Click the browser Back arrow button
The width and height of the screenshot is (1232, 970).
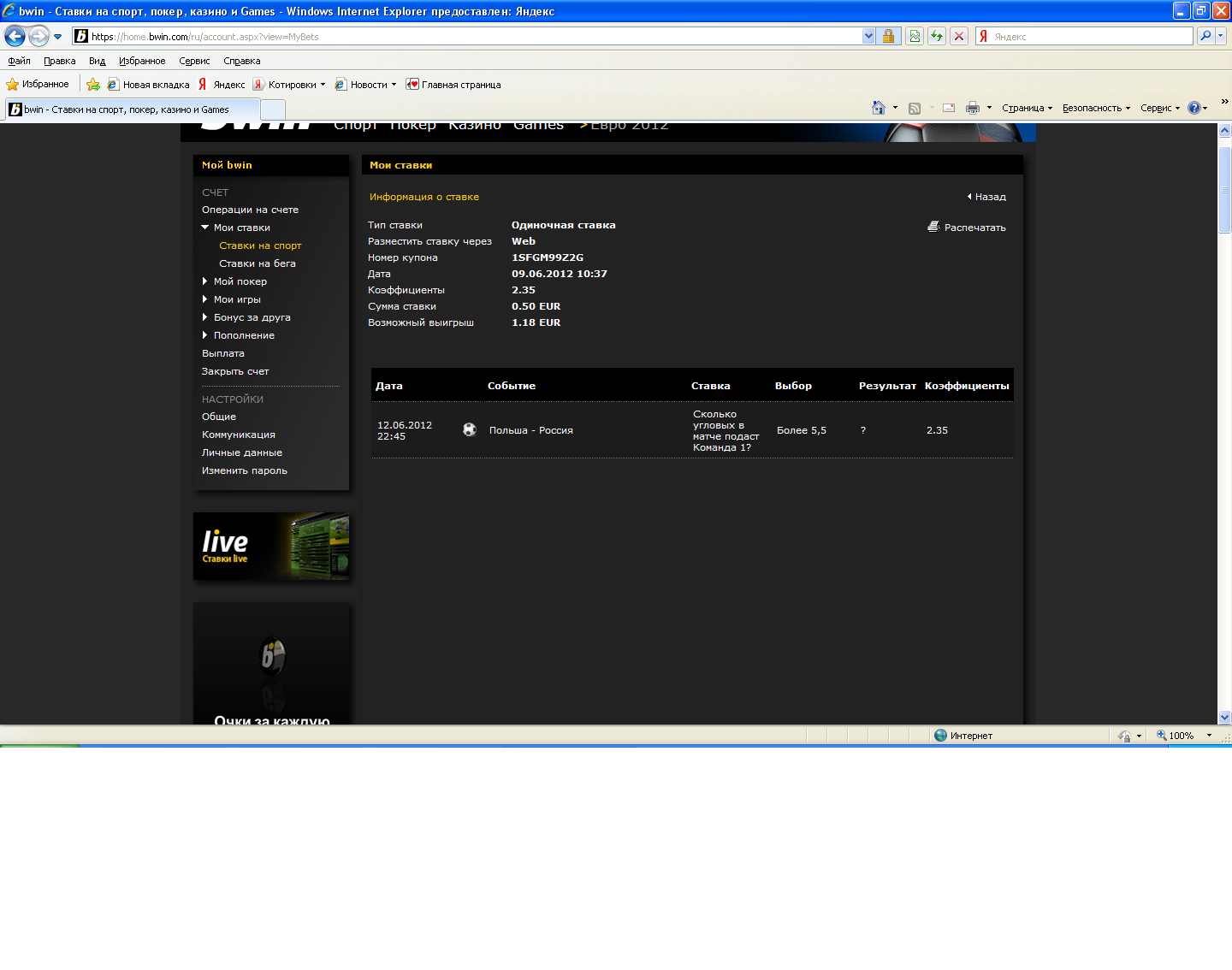[15, 36]
